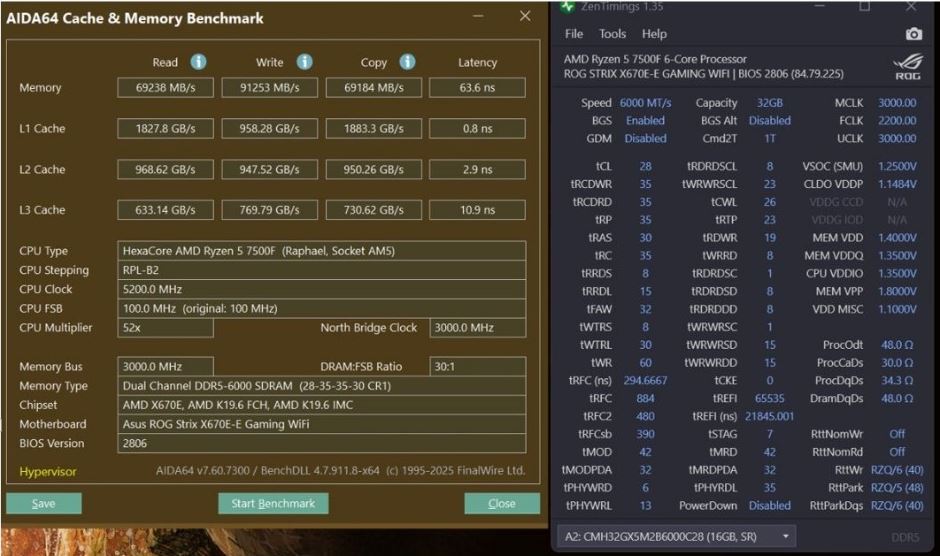Click the L2 Cache Read value 968.62 GB/s
This screenshot has height=556, width=940.
pyautogui.click(x=165, y=169)
